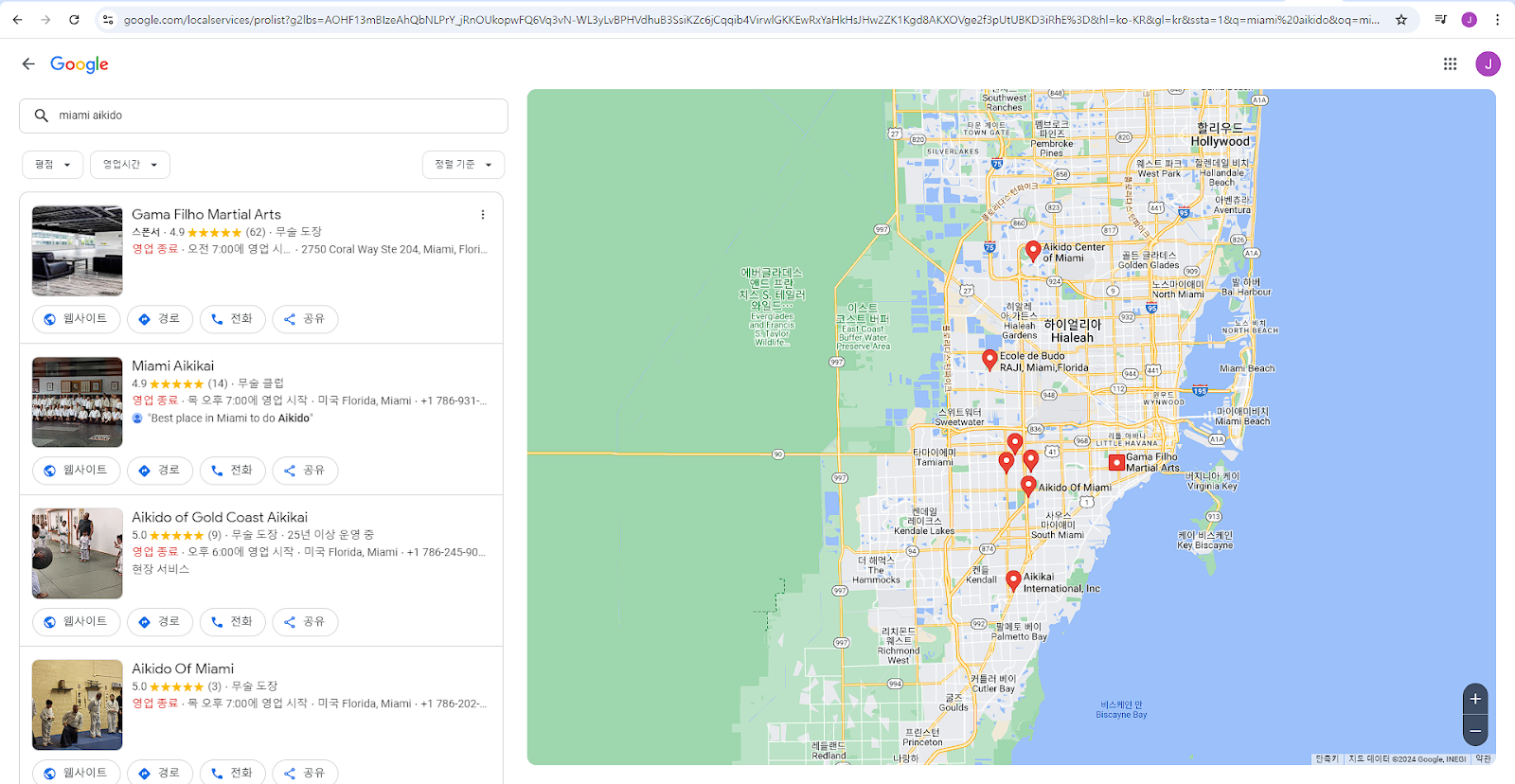Go back in browser history
This screenshot has height=784, width=1515.
[x=17, y=19]
